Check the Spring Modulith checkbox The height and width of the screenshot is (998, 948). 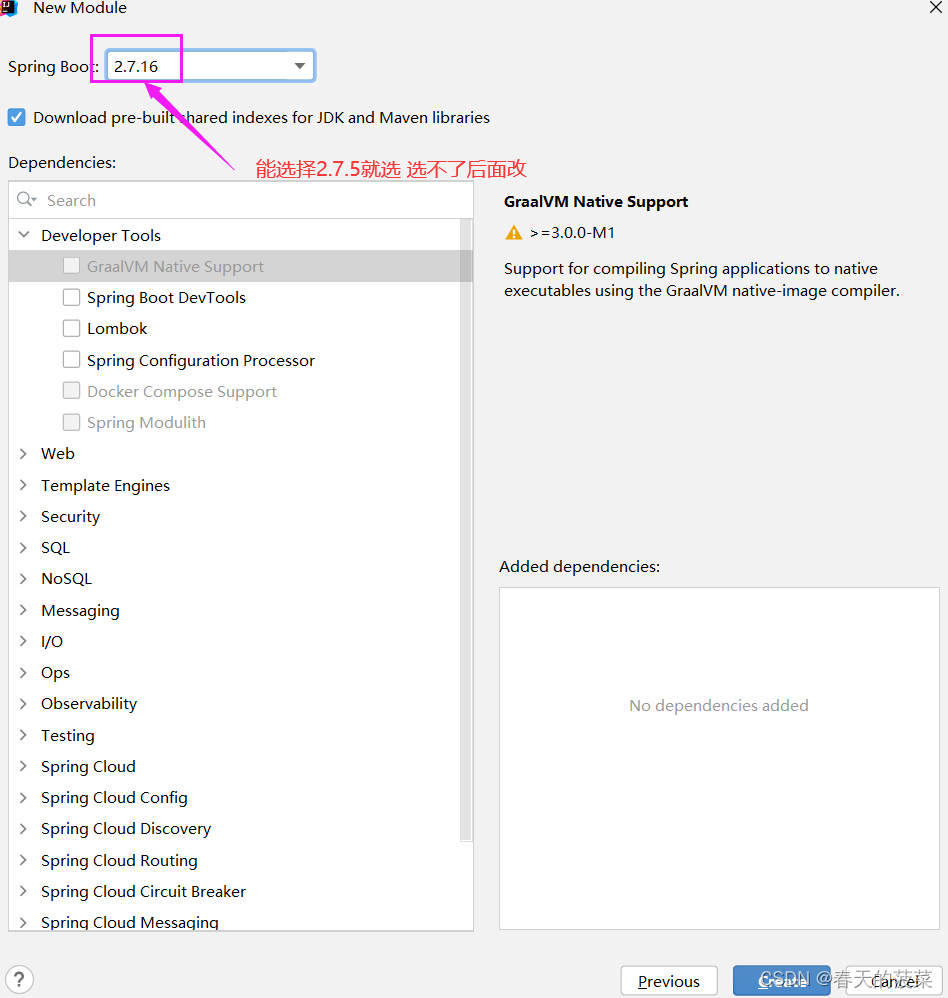71,422
